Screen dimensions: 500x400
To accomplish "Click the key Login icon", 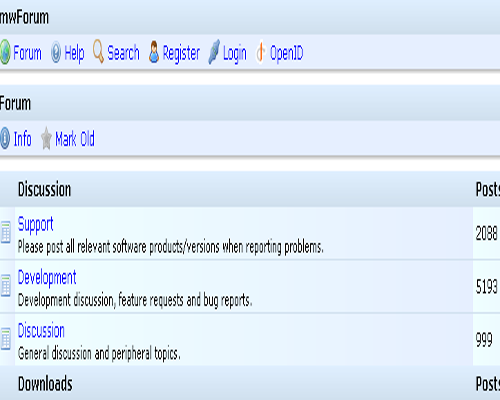I will pyautogui.click(x=214, y=52).
